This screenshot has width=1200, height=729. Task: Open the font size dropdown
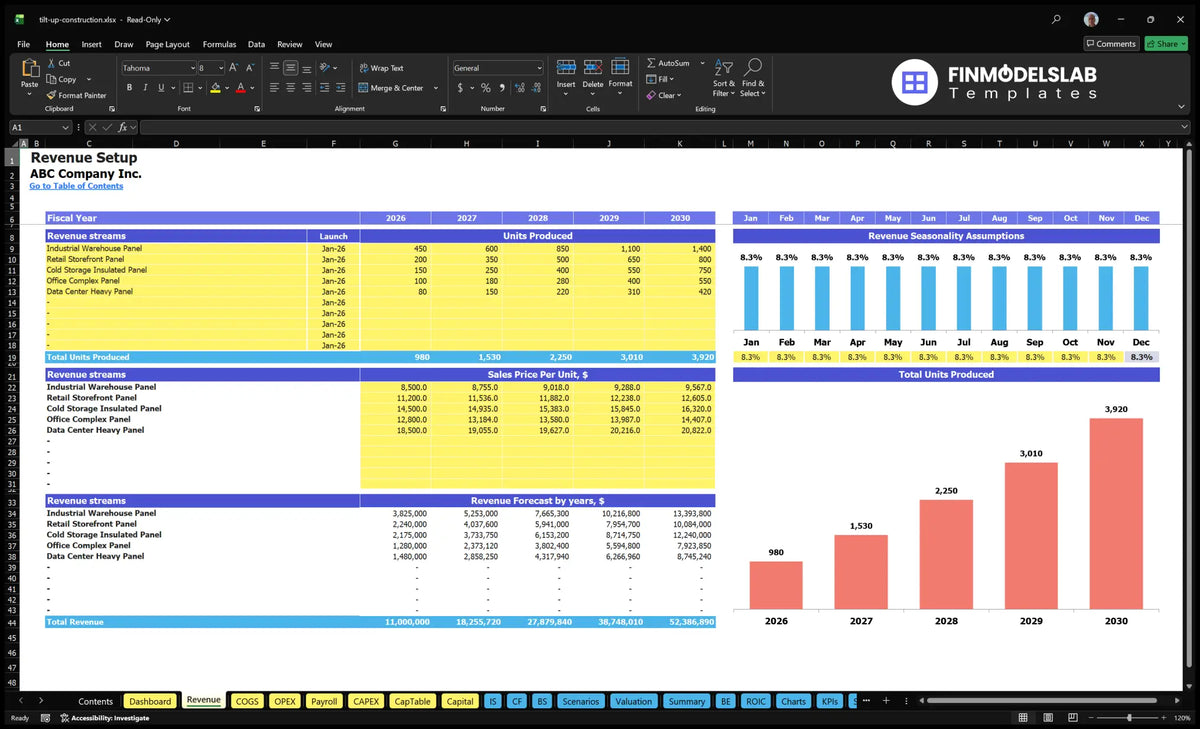(x=219, y=68)
